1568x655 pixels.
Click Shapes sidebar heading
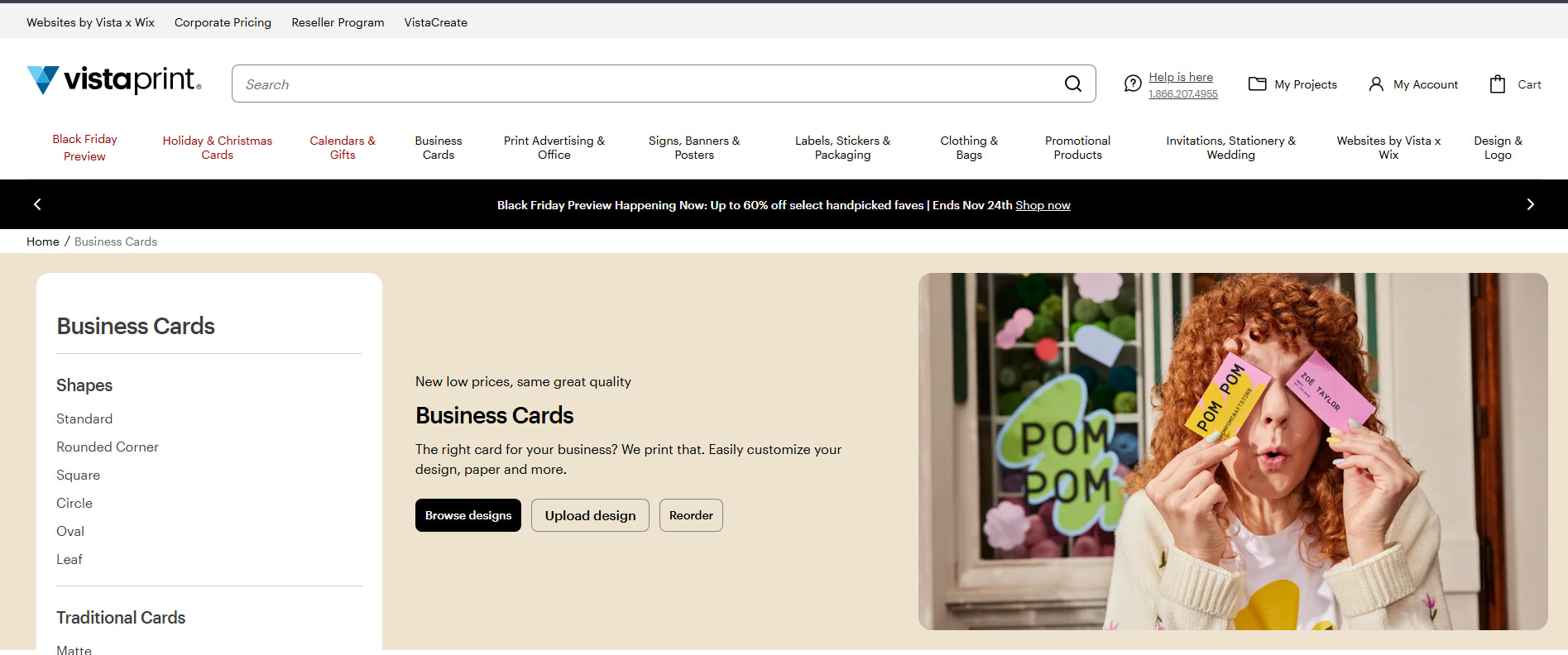84,385
